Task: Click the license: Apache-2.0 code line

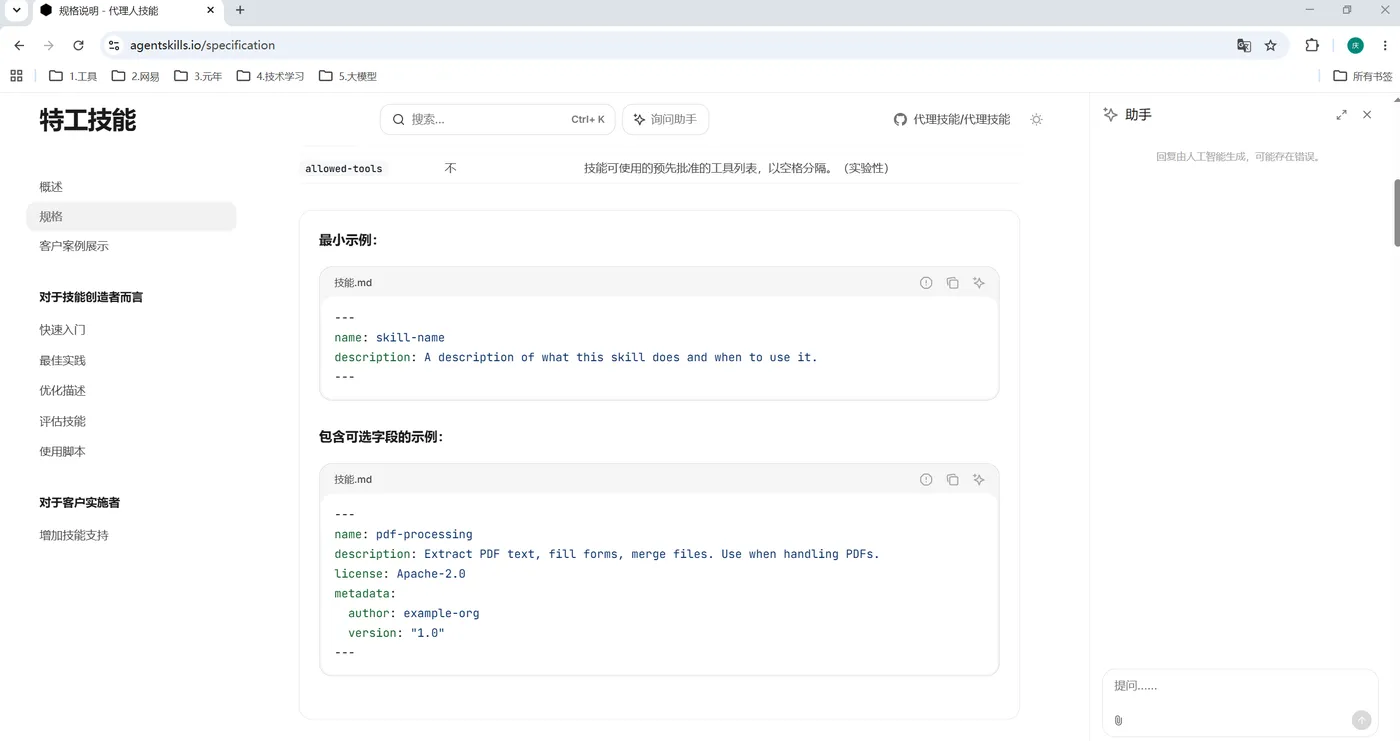Action: [400, 574]
